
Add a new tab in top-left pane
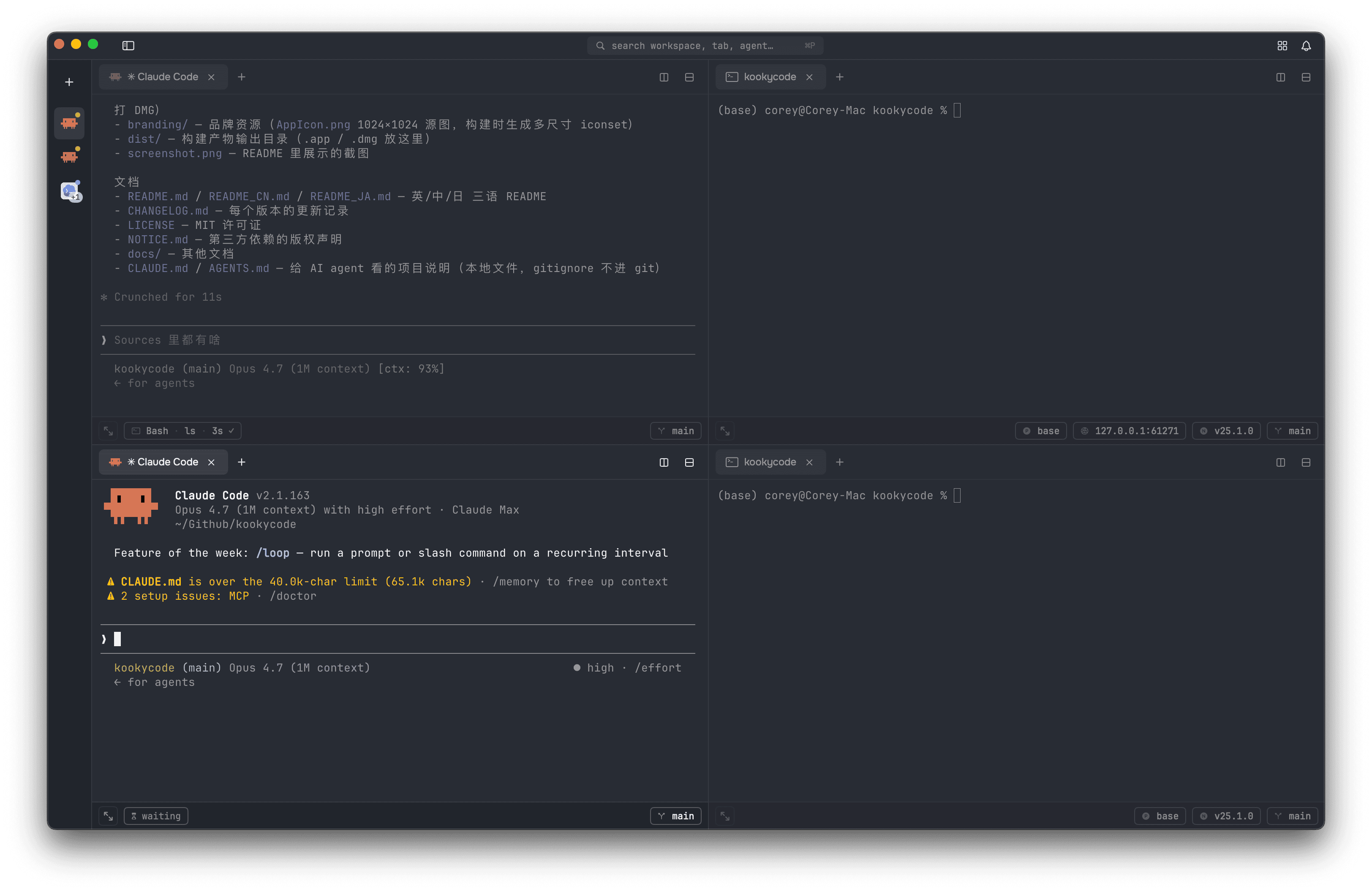click(x=242, y=77)
